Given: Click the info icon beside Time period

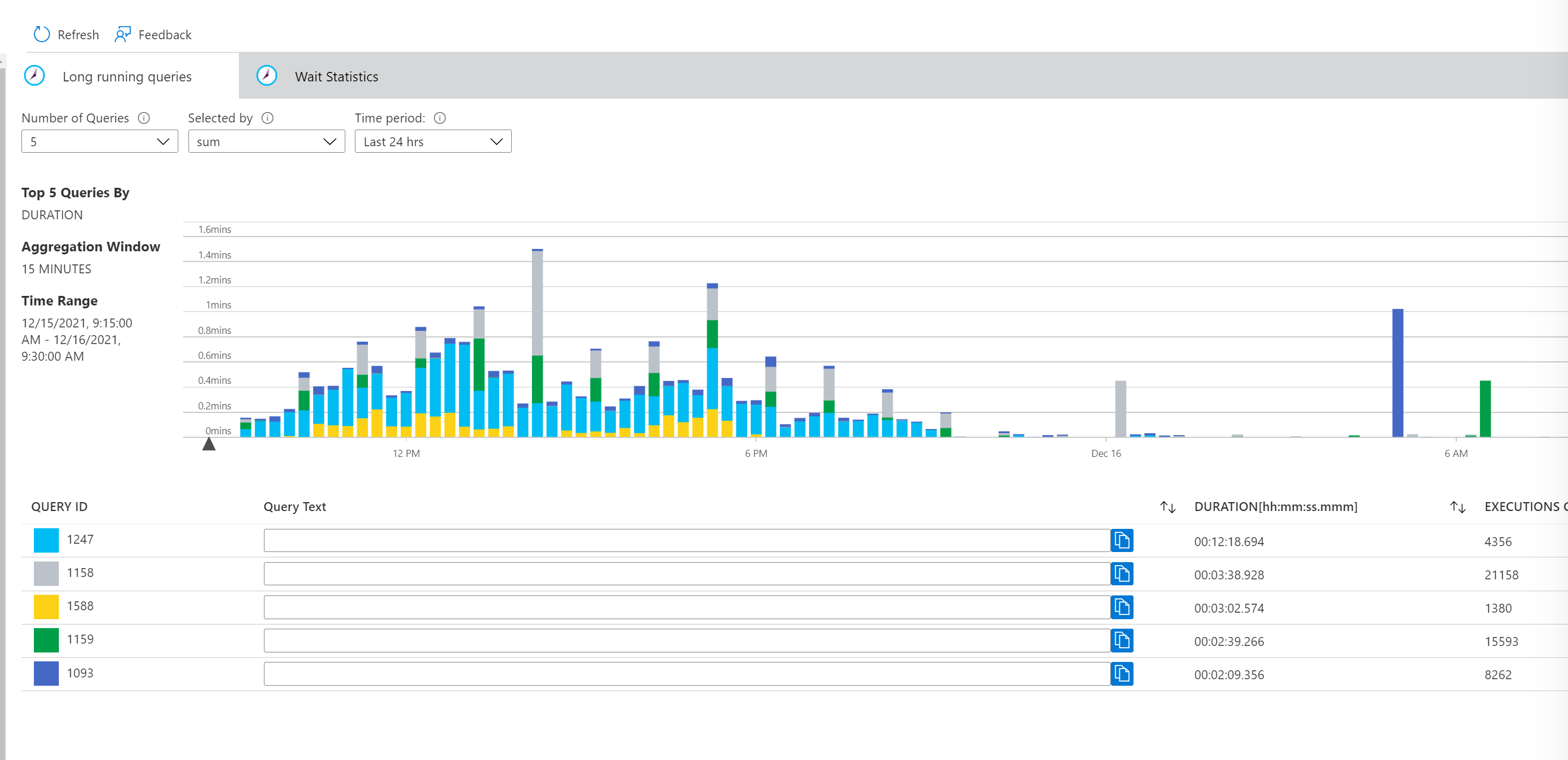Looking at the screenshot, I should pyautogui.click(x=439, y=118).
